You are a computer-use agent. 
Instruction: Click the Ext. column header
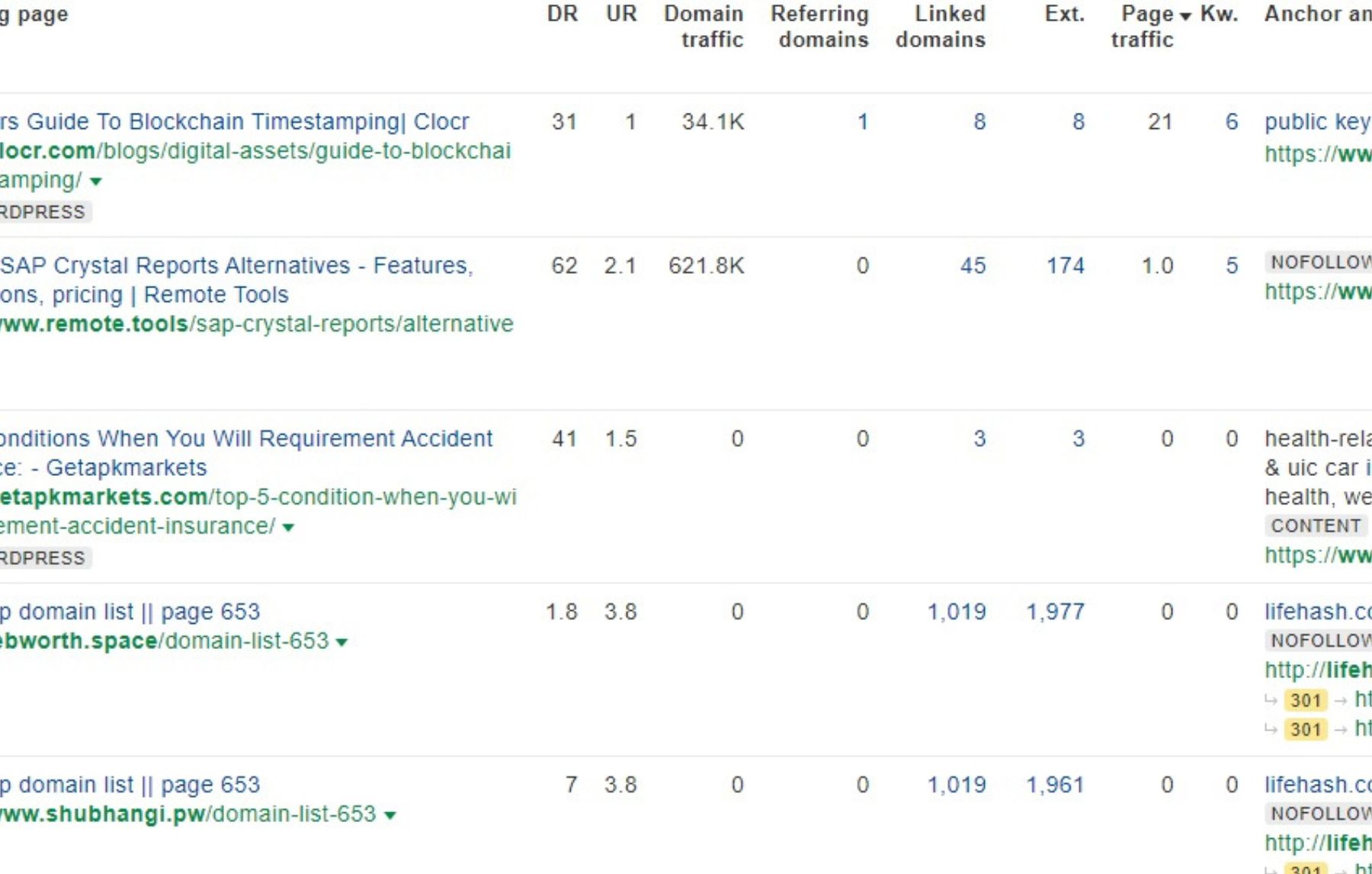click(x=1065, y=14)
